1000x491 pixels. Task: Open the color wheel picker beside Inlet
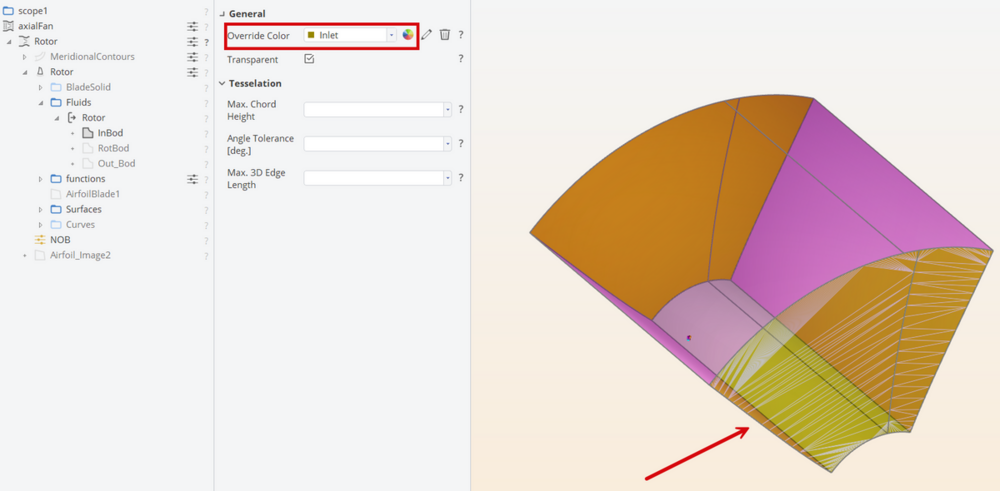click(408, 34)
